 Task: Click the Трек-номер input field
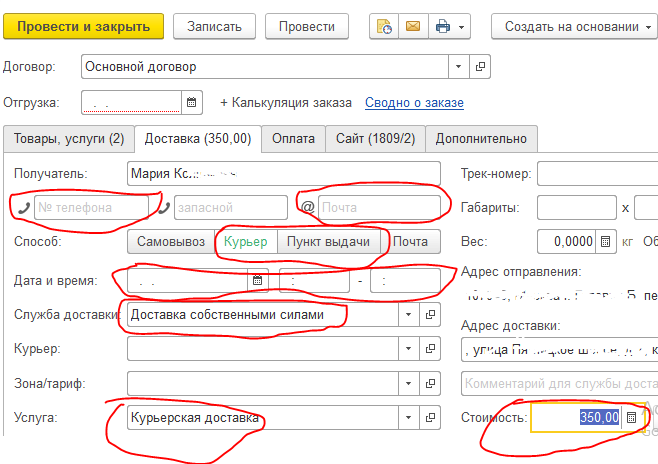point(596,174)
